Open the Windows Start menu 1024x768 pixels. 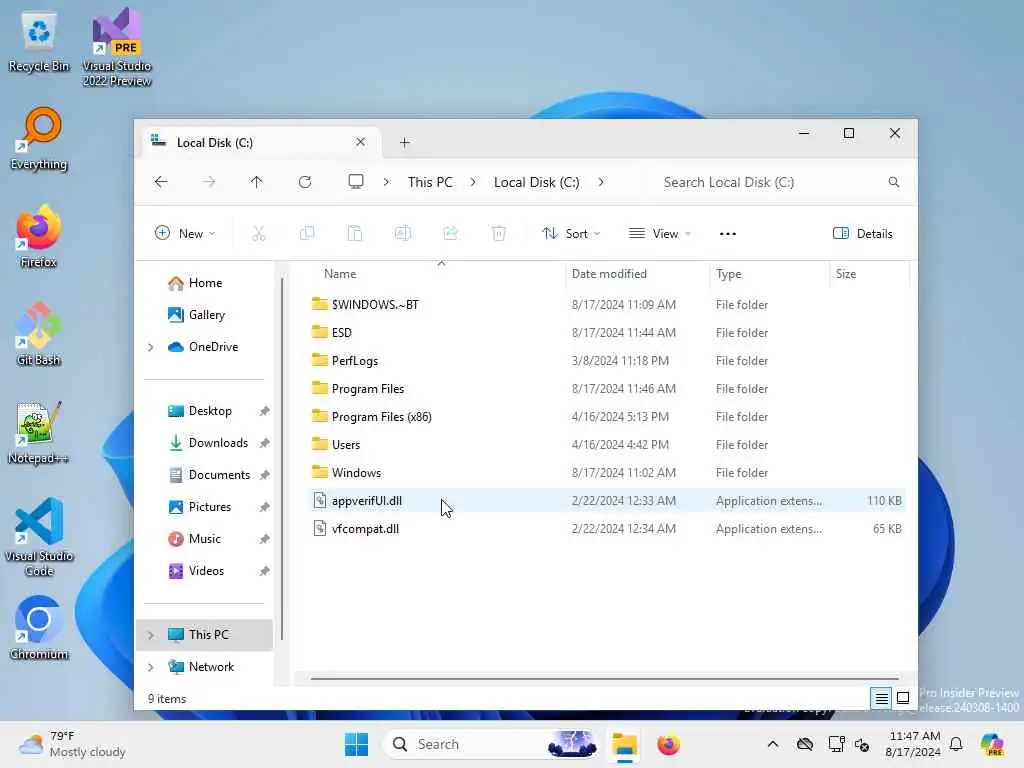click(x=357, y=744)
